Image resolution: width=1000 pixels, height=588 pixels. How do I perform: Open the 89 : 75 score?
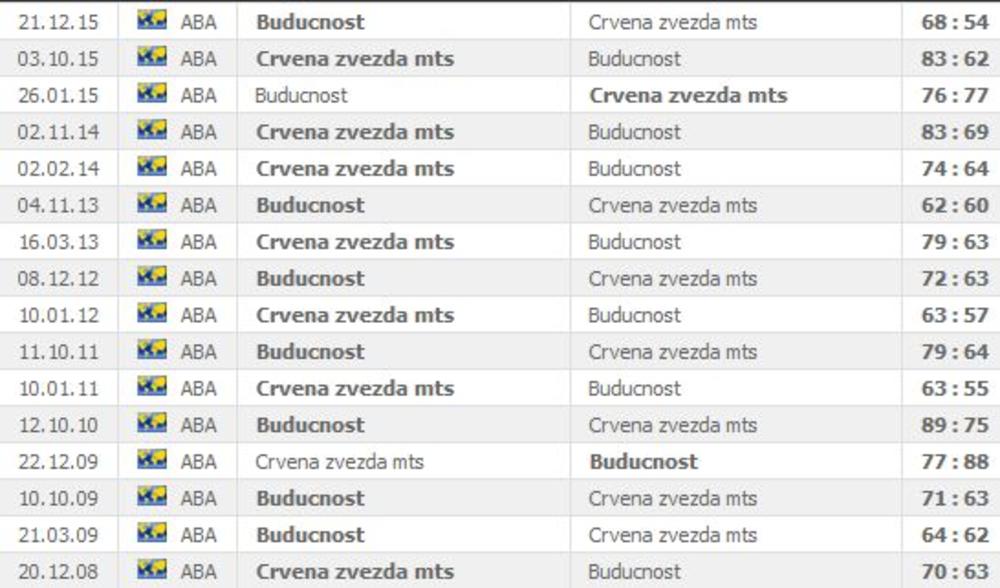(954, 425)
